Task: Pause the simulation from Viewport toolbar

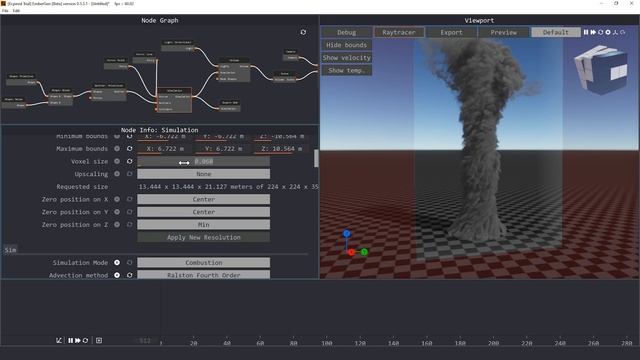Action: [x=586, y=32]
